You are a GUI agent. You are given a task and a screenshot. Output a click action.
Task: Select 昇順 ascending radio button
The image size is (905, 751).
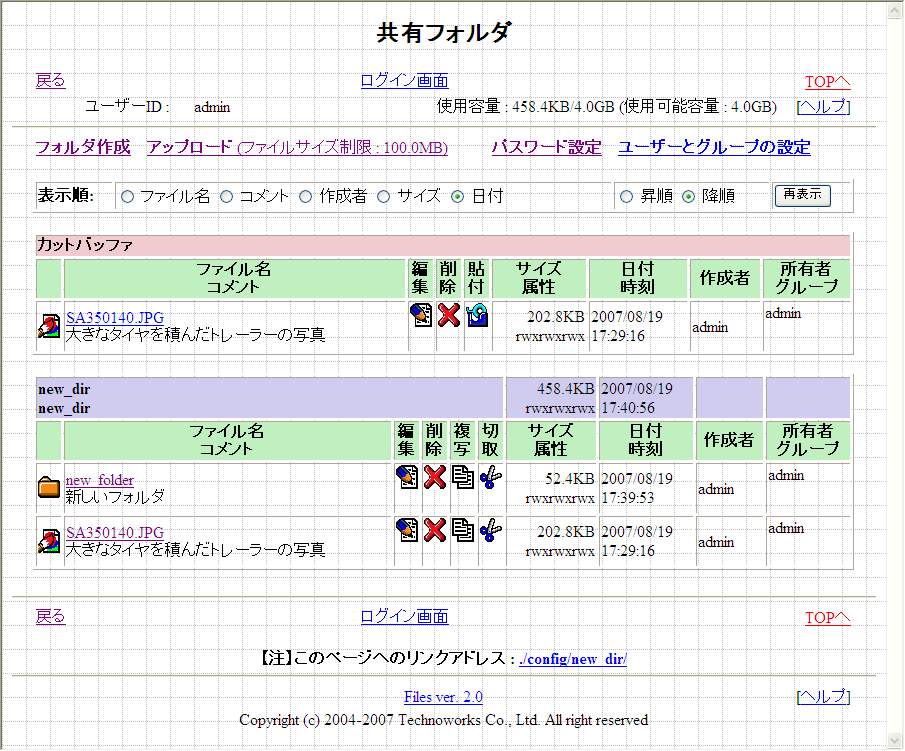coord(627,197)
